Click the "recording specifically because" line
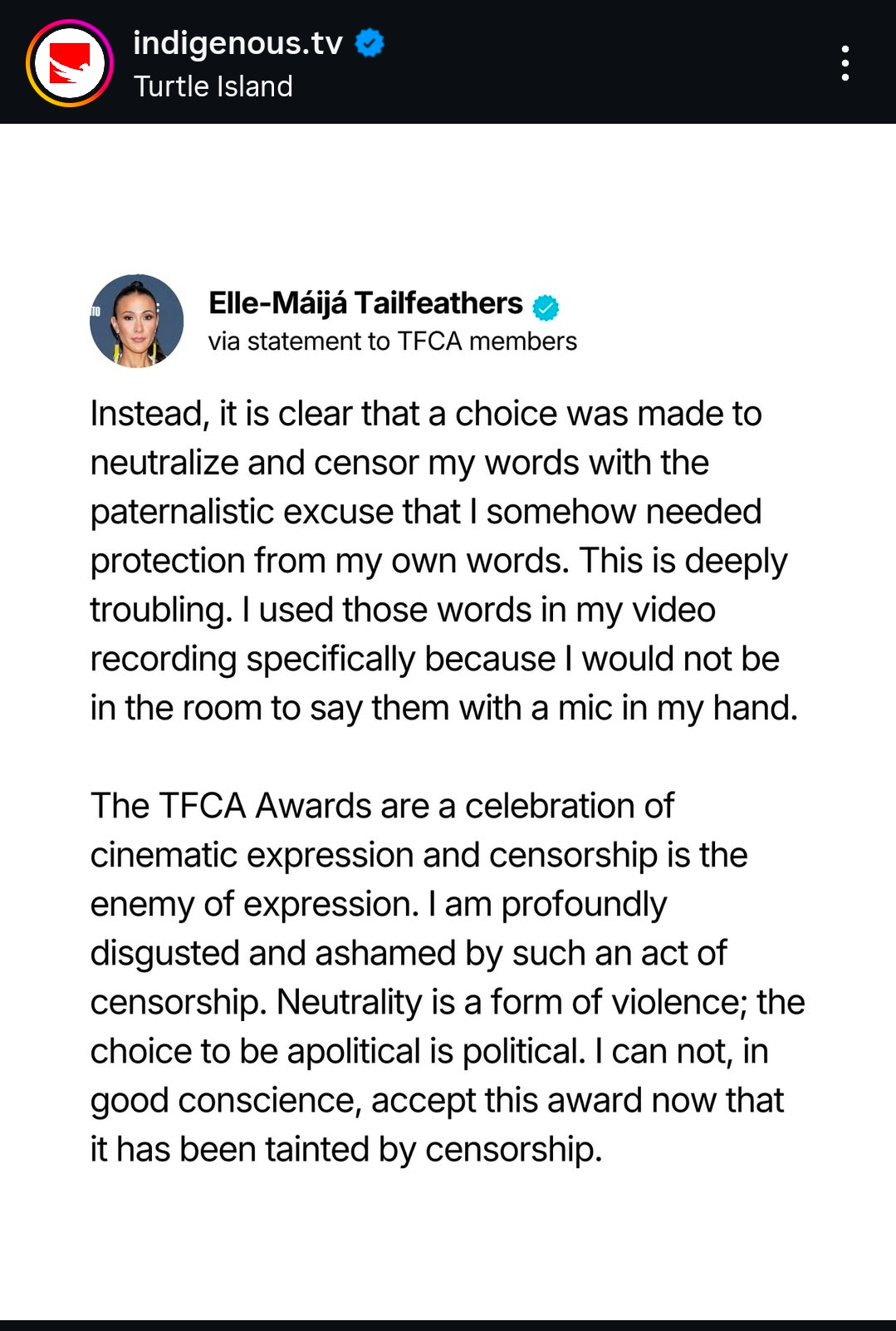The height and width of the screenshot is (1331, 896). click(x=434, y=659)
